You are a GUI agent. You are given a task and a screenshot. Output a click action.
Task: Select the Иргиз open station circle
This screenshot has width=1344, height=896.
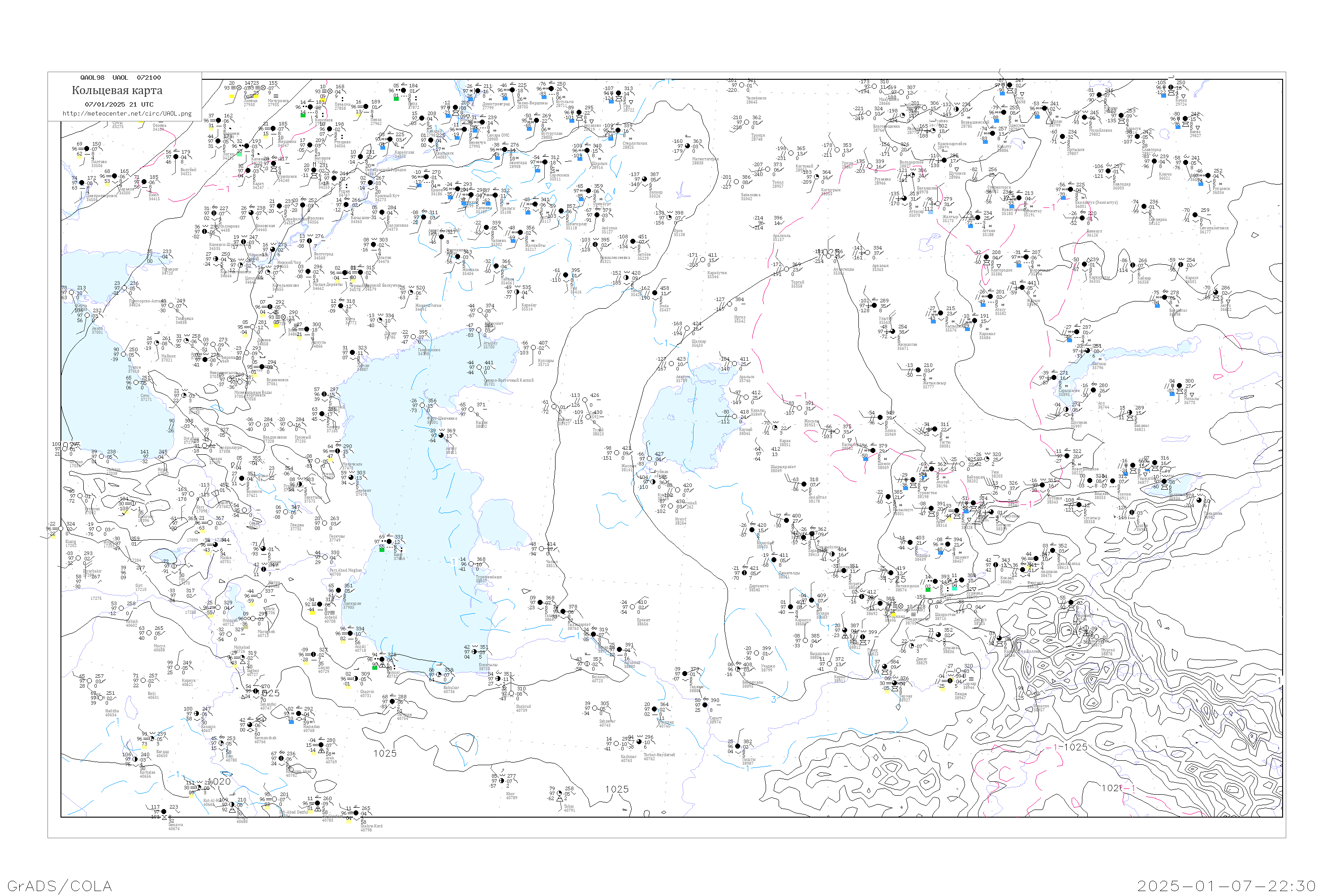(731, 305)
